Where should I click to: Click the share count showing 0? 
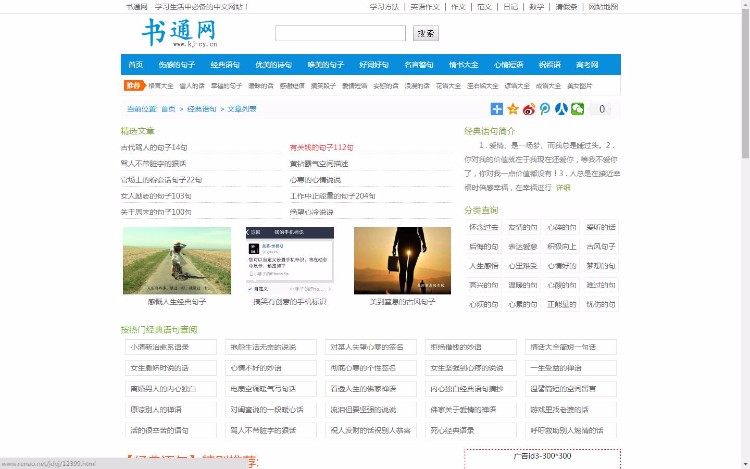click(602, 109)
